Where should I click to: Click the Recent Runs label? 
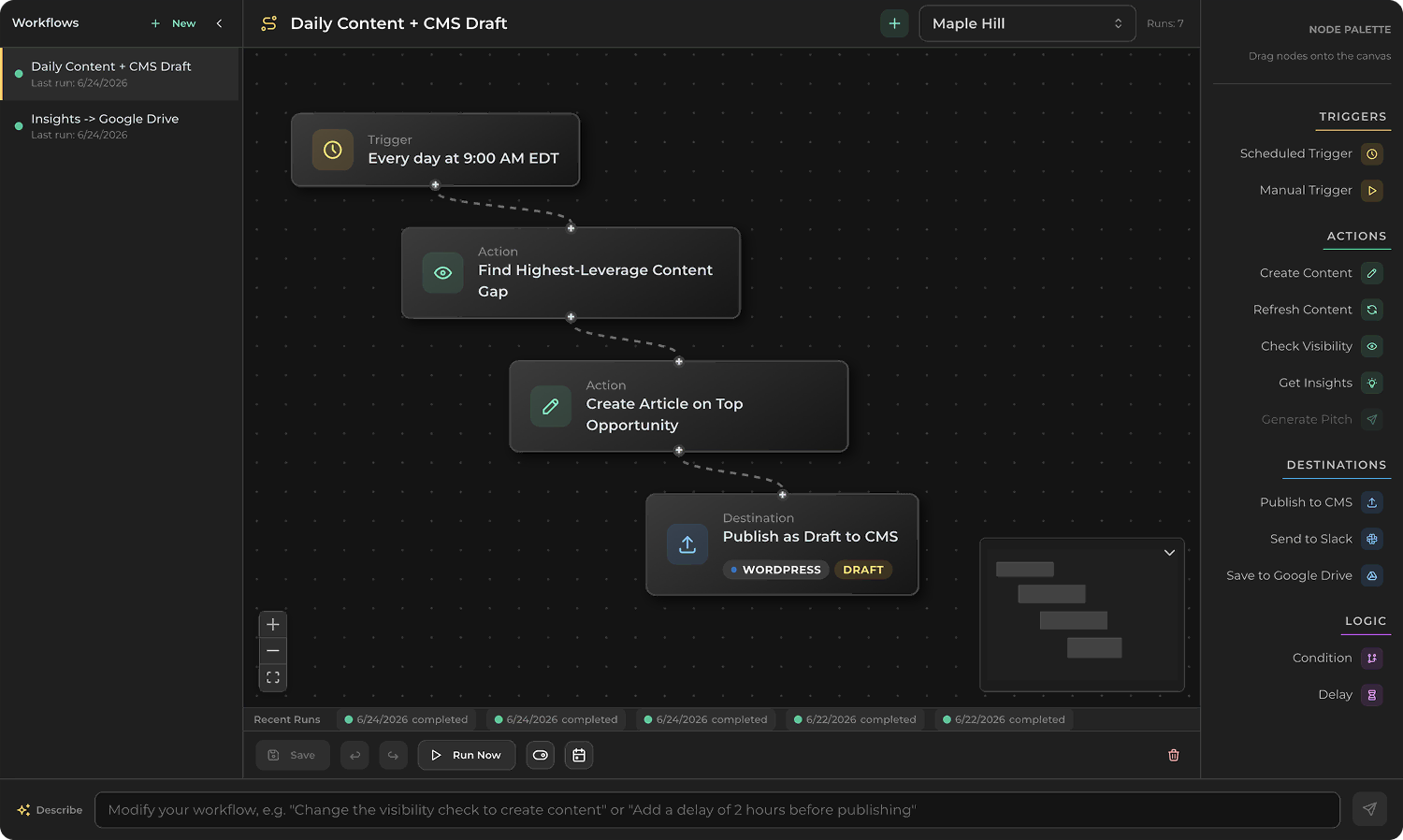[287, 719]
